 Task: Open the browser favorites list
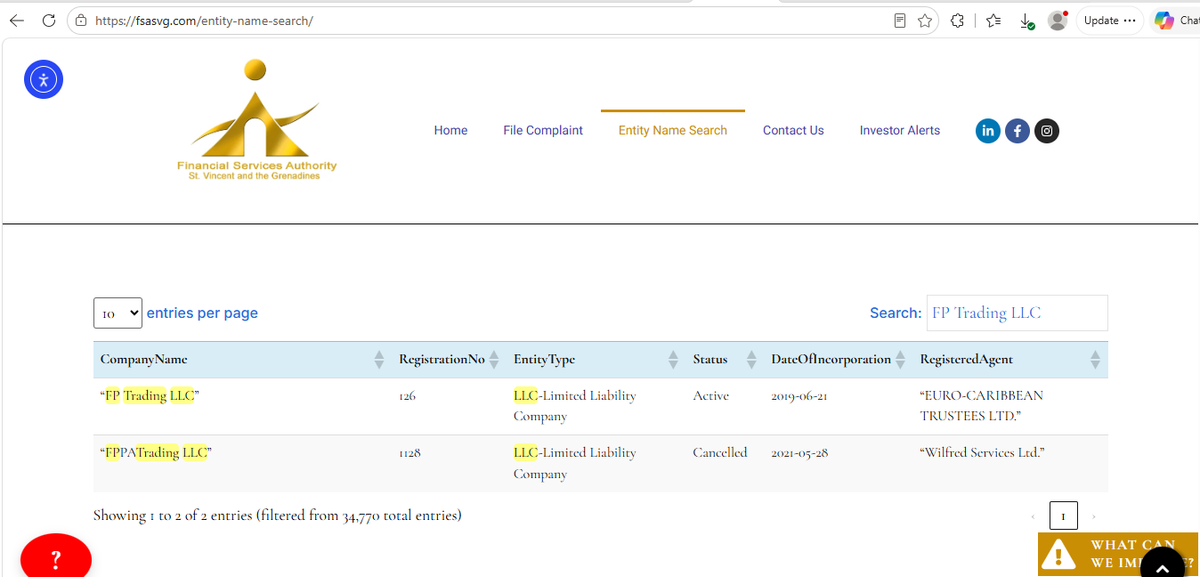coord(995,21)
